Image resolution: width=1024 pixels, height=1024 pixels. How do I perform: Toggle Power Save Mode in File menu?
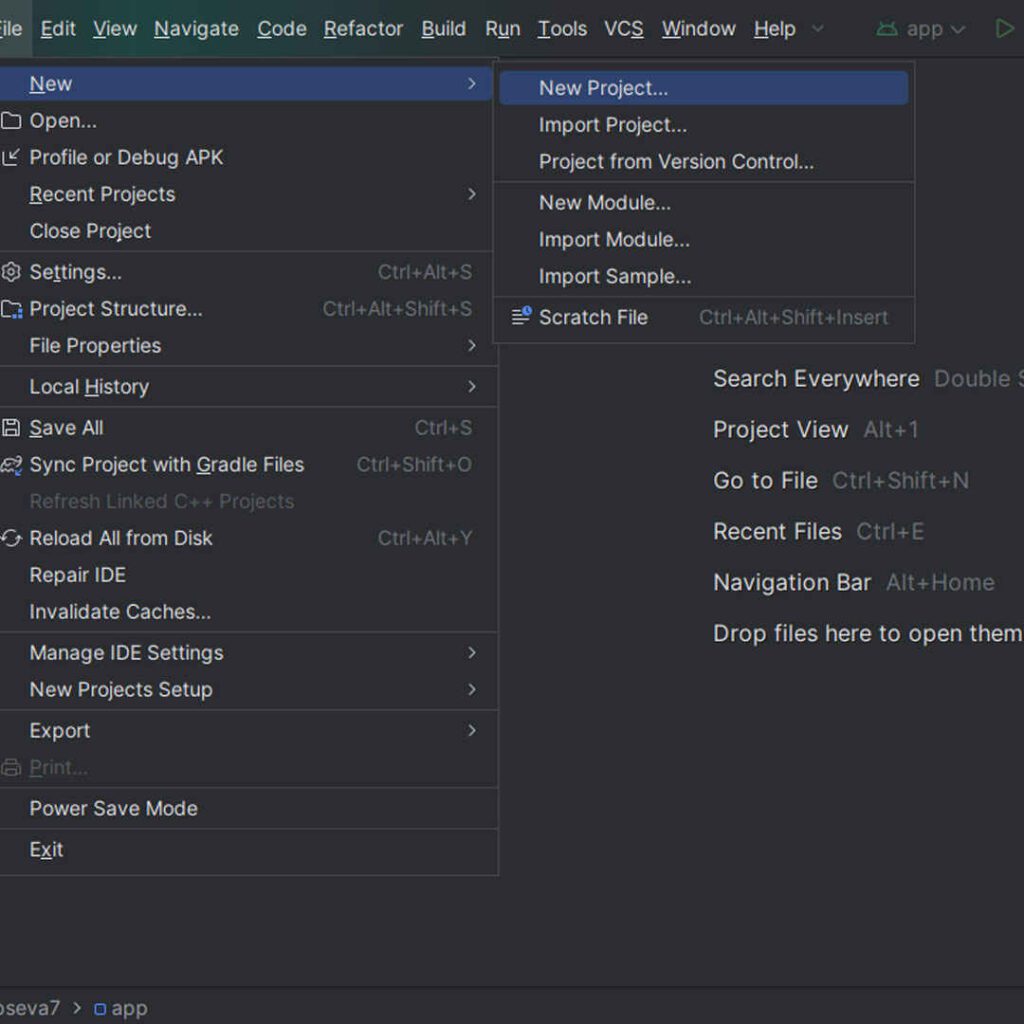click(x=113, y=808)
